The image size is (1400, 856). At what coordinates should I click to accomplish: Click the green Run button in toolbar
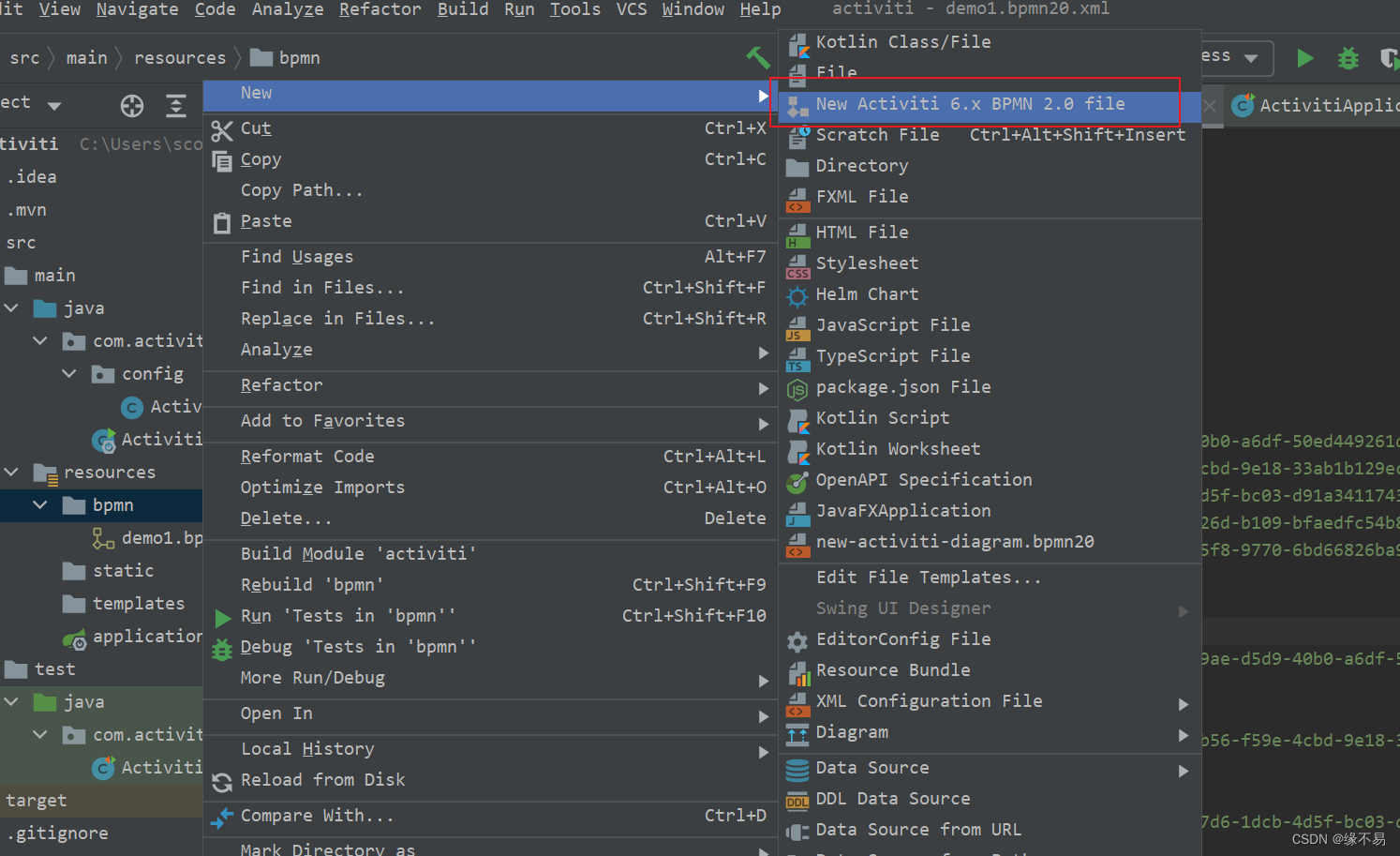coord(1304,58)
